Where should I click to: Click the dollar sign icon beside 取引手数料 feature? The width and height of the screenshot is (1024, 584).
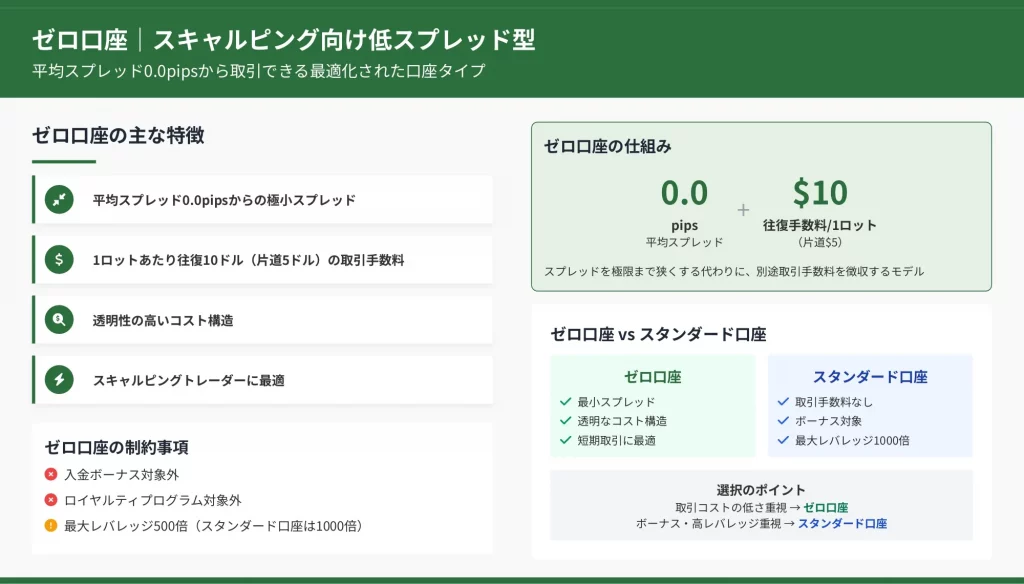click(x=59, y=260)
